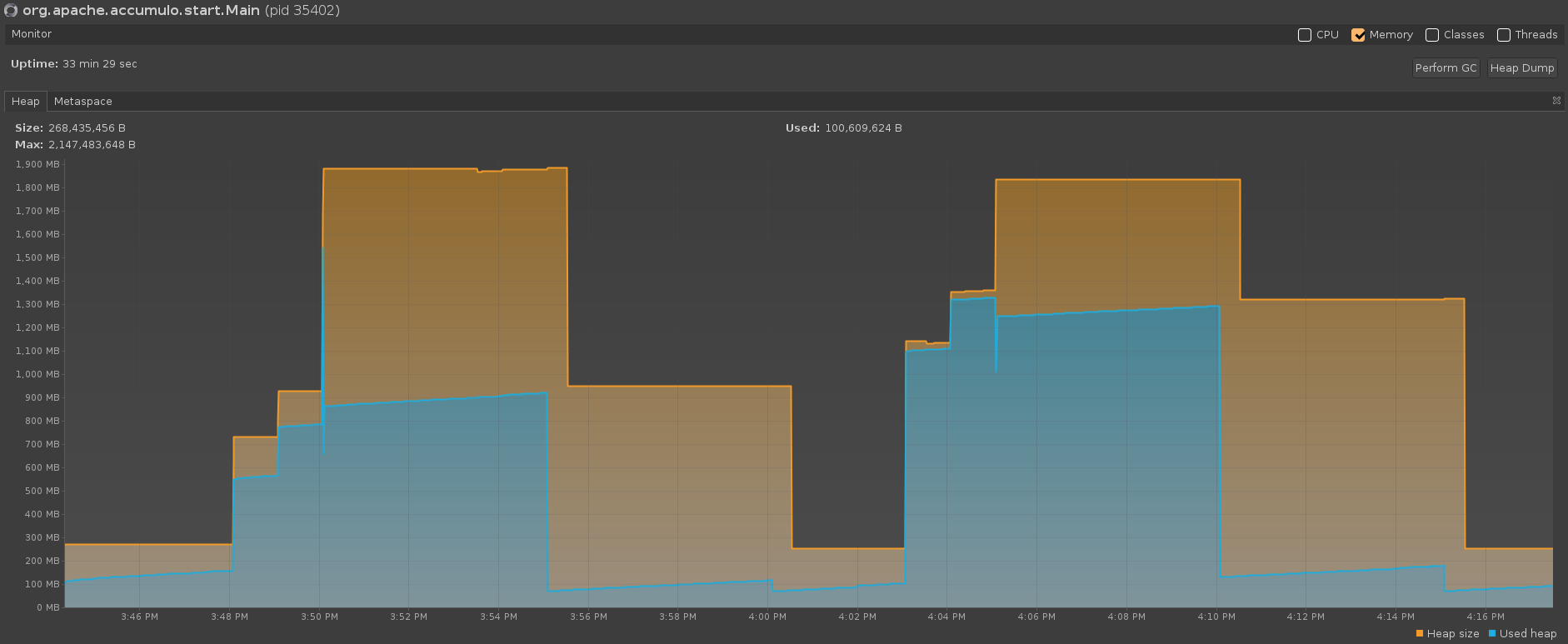Enable the Threads graph checkbox
Viewport: 1568px width, 644px height.
click(x=1504, y=35)
